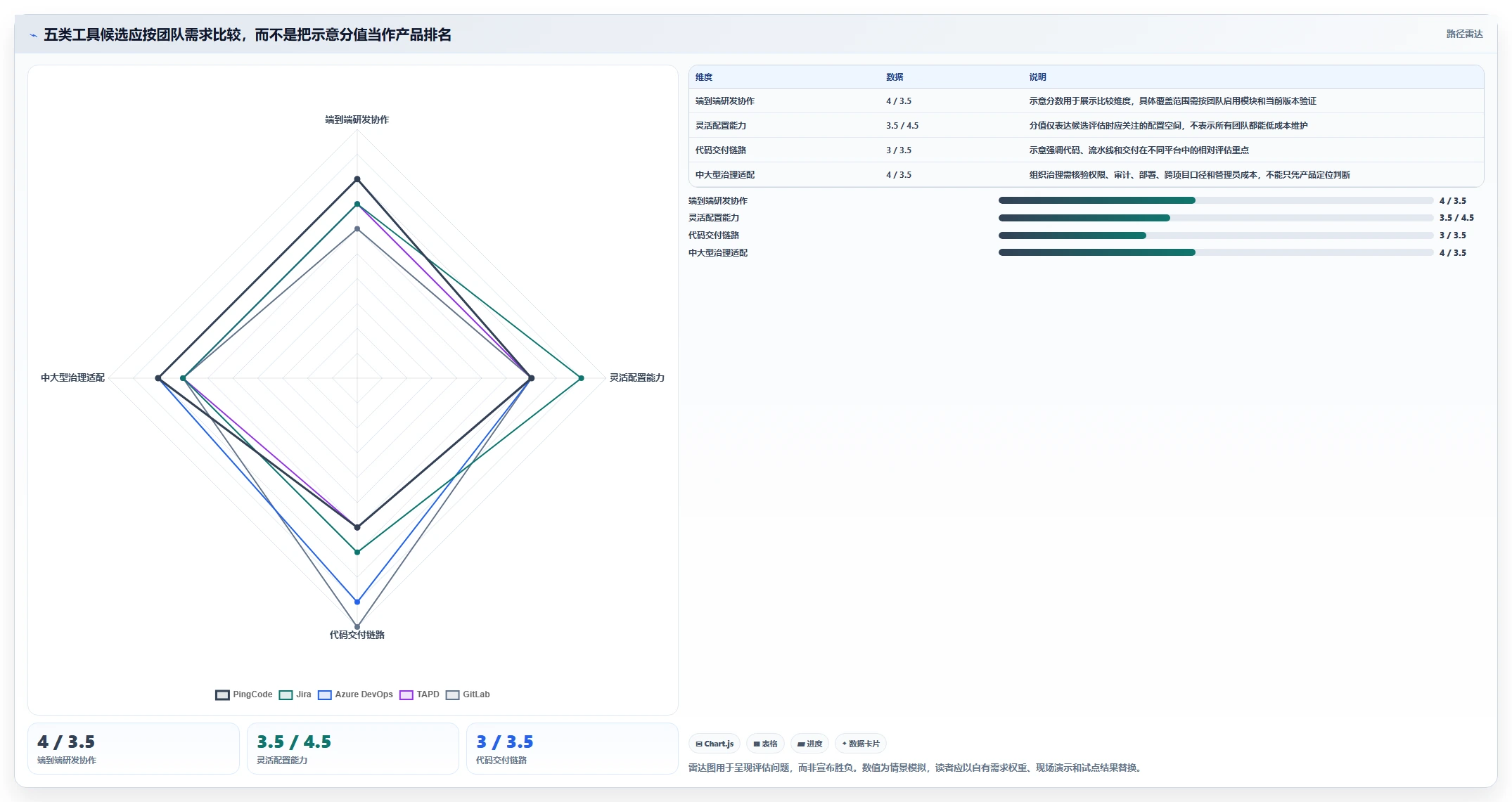Click radar axis label 中大型治理适配

point(72,378)
